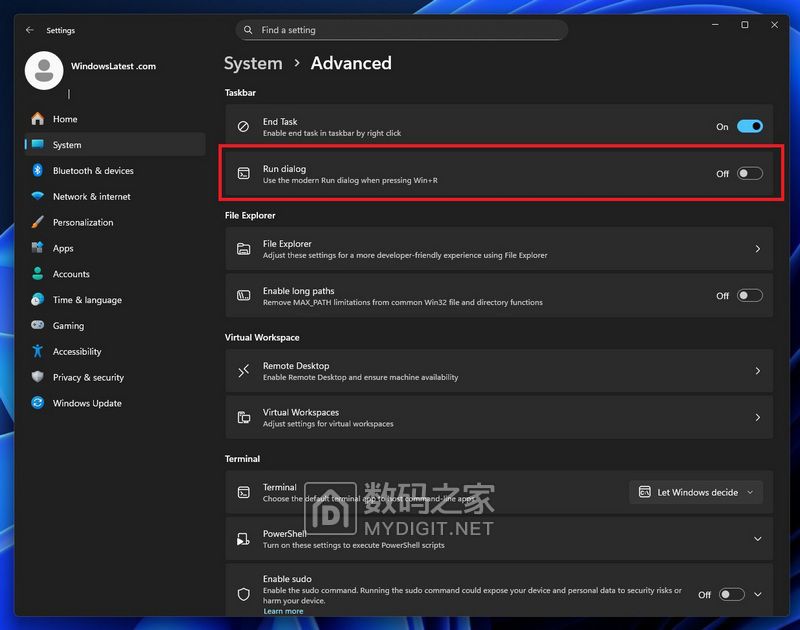Click the Terminal section heading
Screen dimensions: 800x630
pos(242,459)
